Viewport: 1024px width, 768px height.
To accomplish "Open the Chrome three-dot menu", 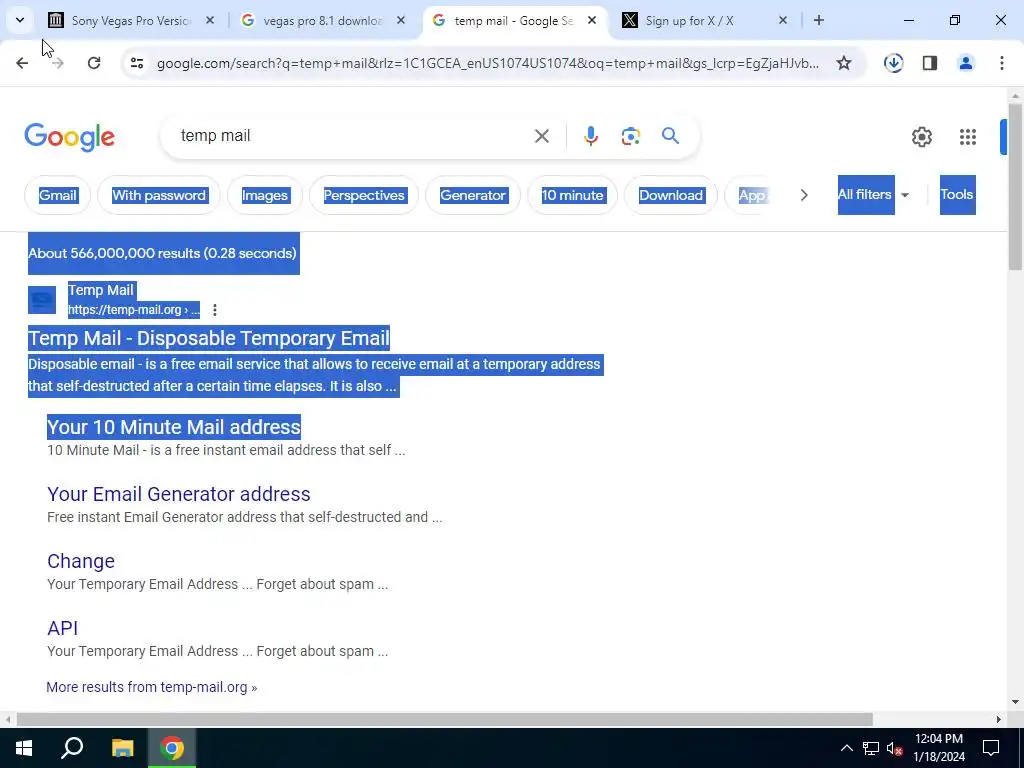I will pos(1002,63).
